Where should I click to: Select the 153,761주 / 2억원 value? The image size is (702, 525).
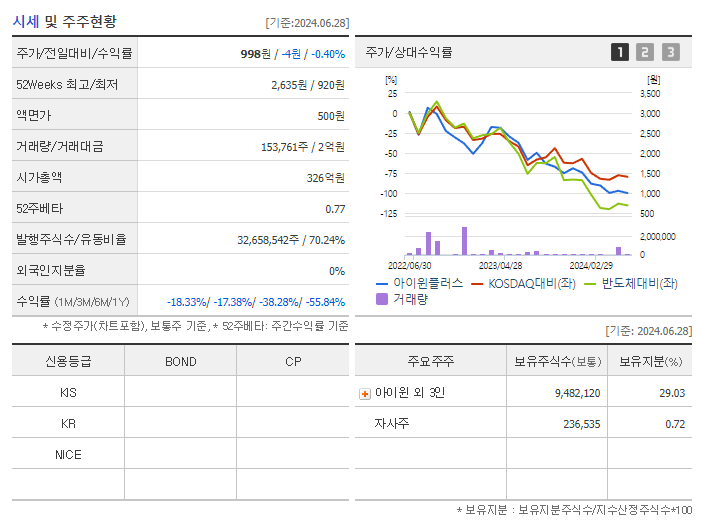(303, 147)
